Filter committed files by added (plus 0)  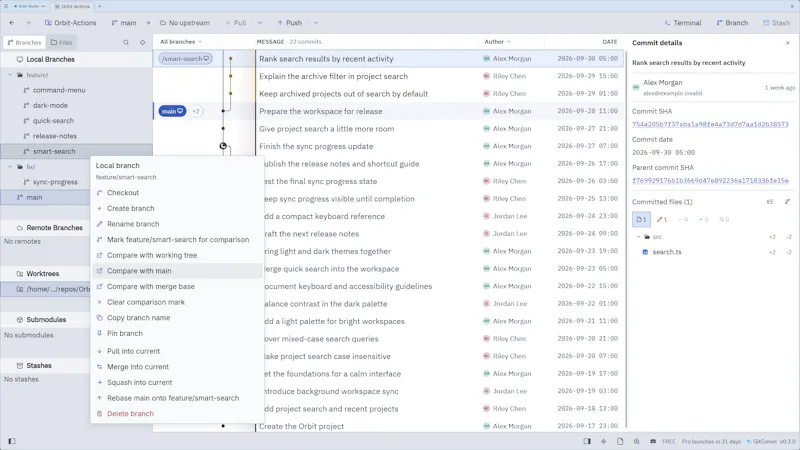pos(703,219)
